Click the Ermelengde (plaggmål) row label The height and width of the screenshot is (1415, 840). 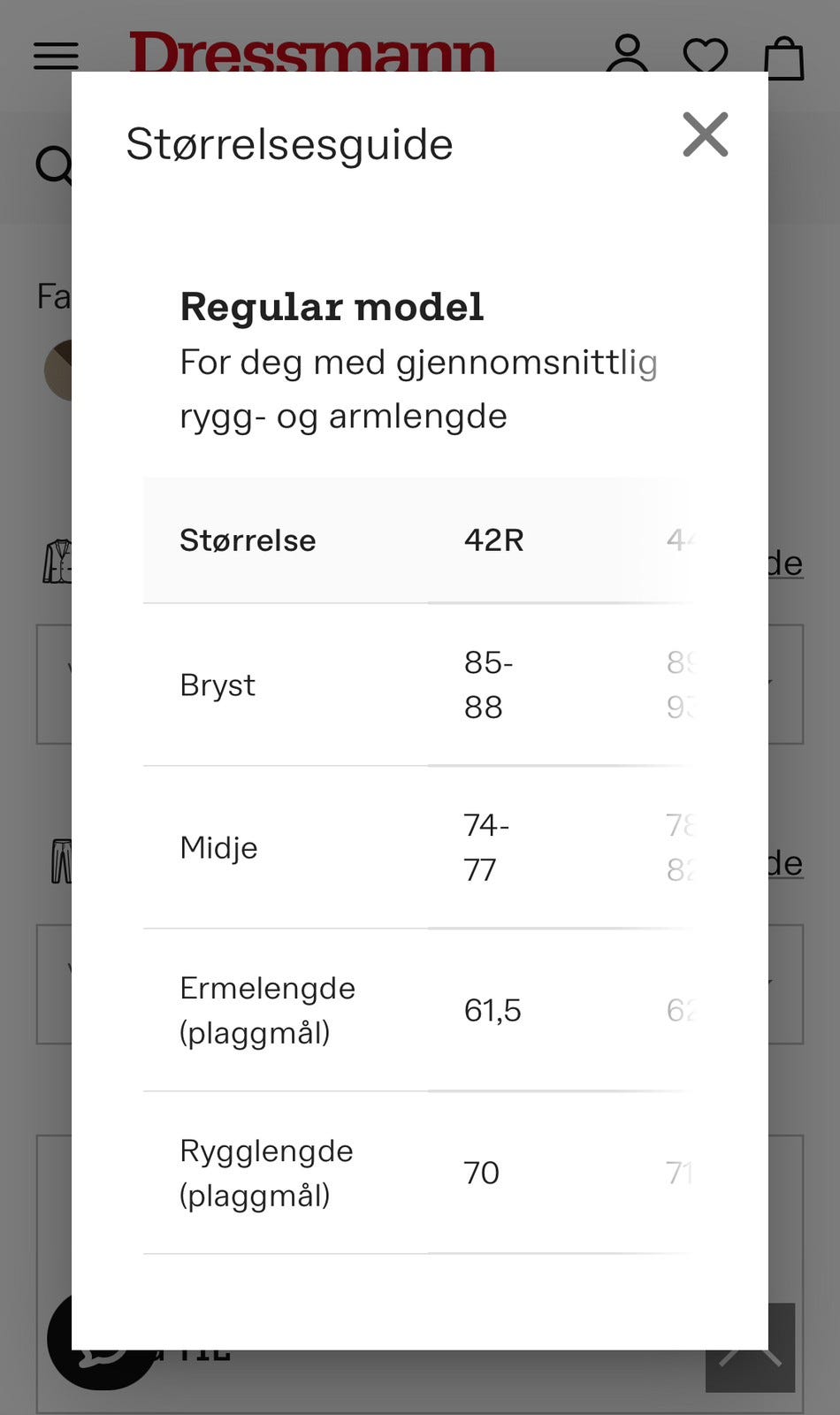click(x=267, y=1010)
